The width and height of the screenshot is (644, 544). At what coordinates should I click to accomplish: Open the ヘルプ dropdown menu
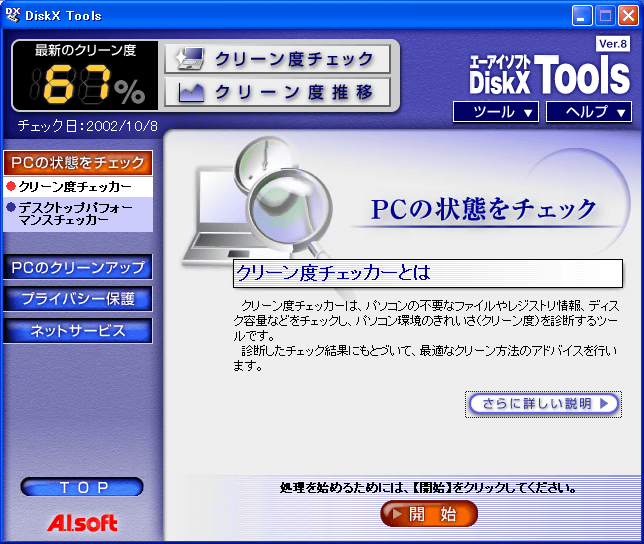pyautogui.click(x=589, y=112)
